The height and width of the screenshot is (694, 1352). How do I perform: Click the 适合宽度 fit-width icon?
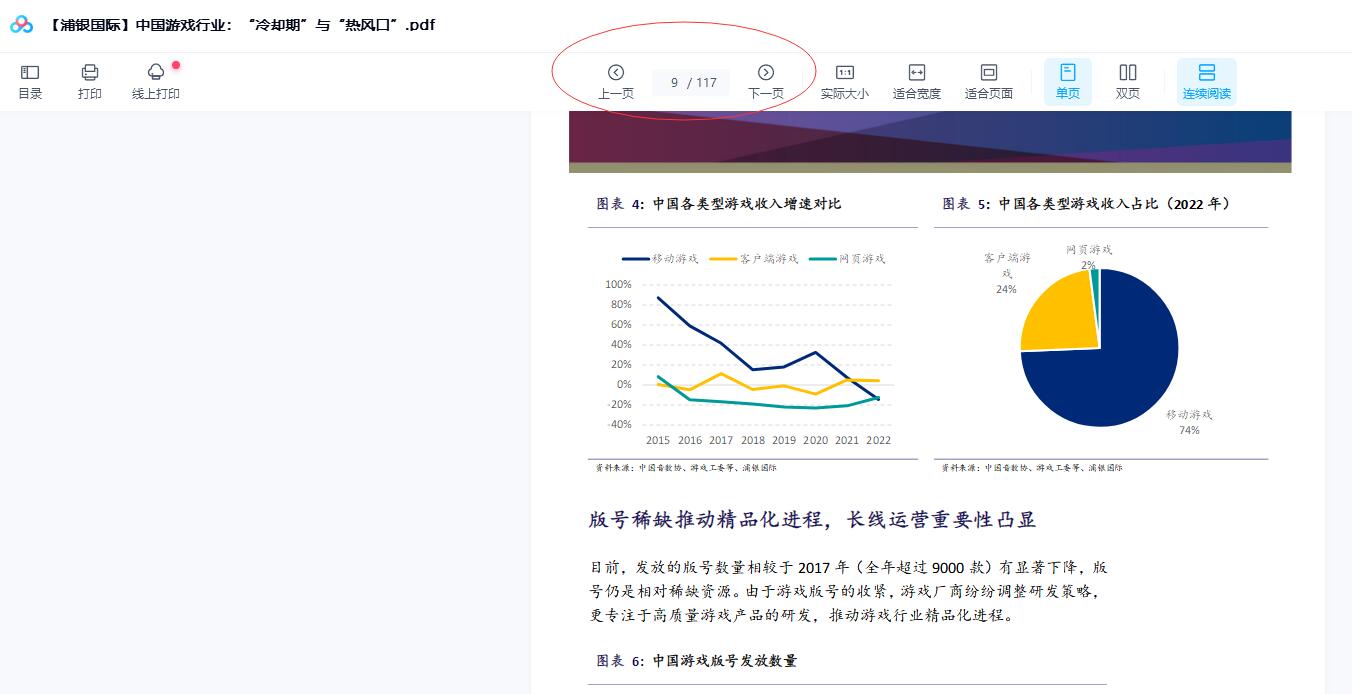[x=917, y=80]
